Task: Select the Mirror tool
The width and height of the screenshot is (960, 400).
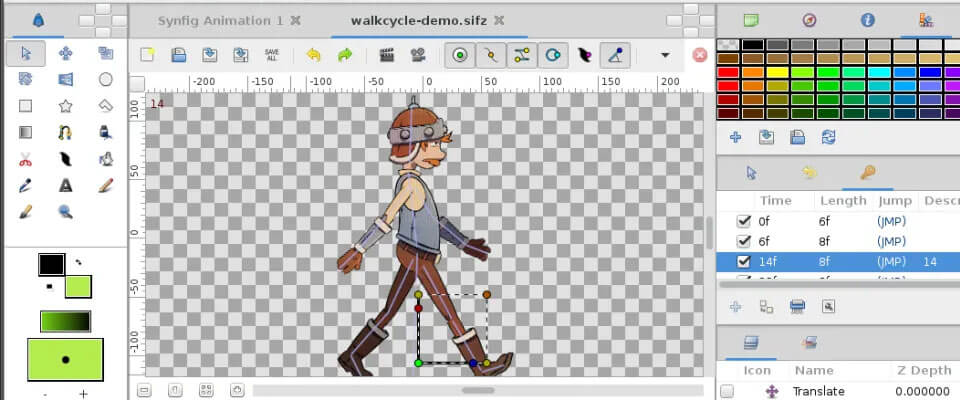Action: click(66, 79)
